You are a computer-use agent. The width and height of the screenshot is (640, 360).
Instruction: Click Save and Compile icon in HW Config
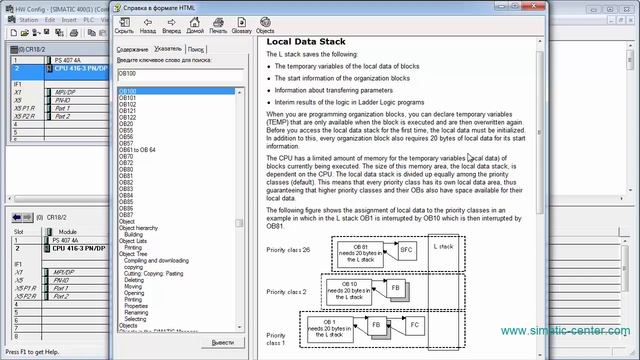pyautogui.click(x=59, y=33)
